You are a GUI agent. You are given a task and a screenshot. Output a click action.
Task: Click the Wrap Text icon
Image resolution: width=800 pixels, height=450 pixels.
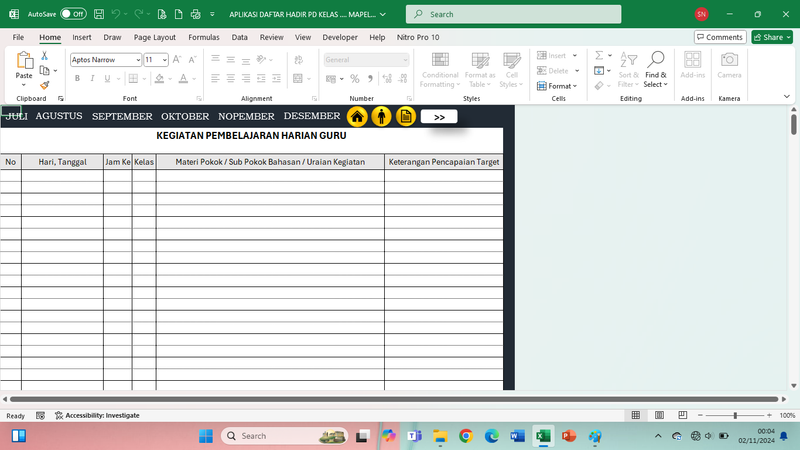point(298,60)
